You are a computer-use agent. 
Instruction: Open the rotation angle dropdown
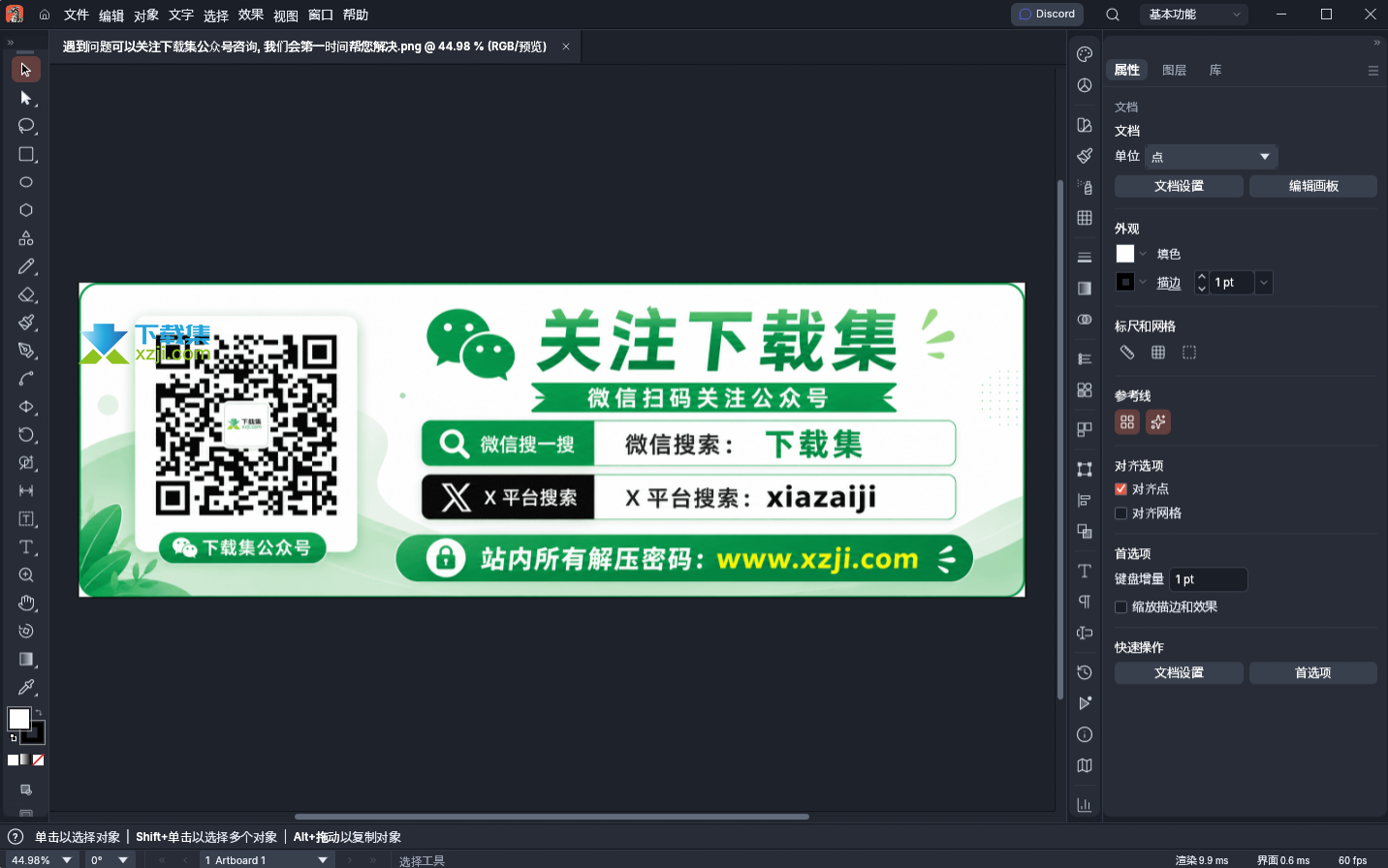tap(123, 860)
